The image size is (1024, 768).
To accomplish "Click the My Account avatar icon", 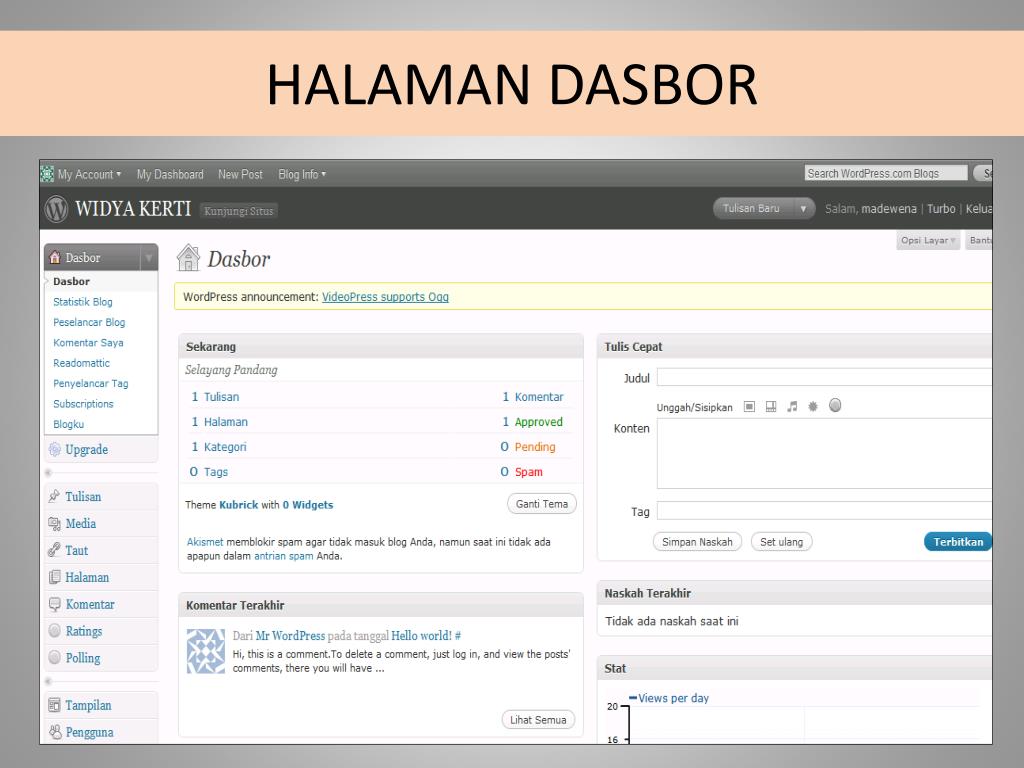I will click(x=47, y=174).
